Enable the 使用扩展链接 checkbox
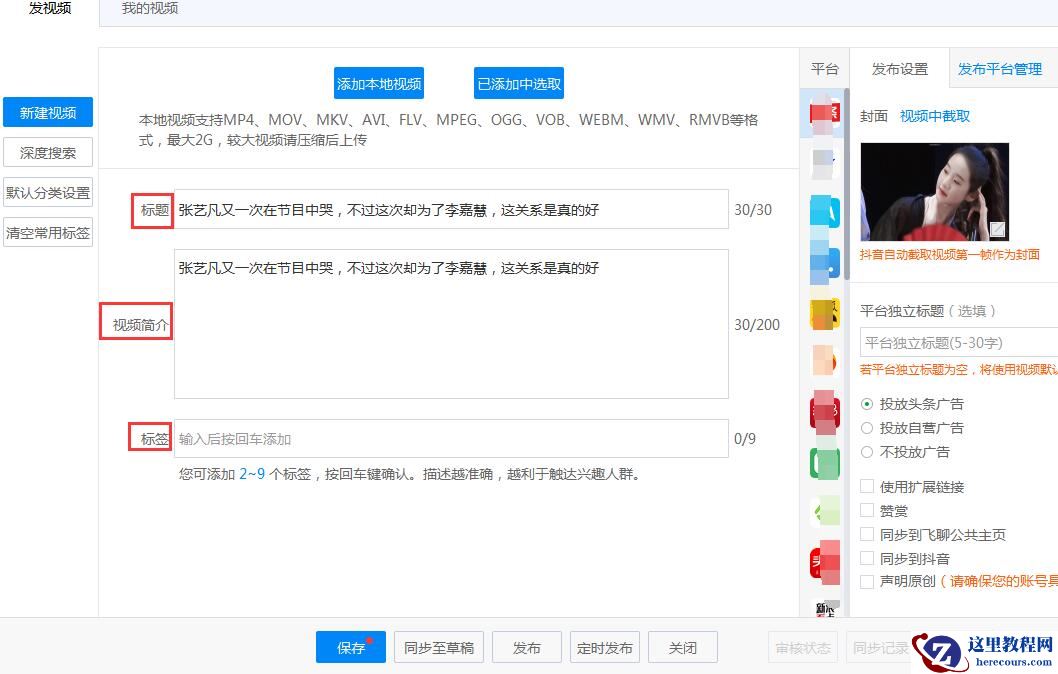1058x674 pixels. [867, 487]
